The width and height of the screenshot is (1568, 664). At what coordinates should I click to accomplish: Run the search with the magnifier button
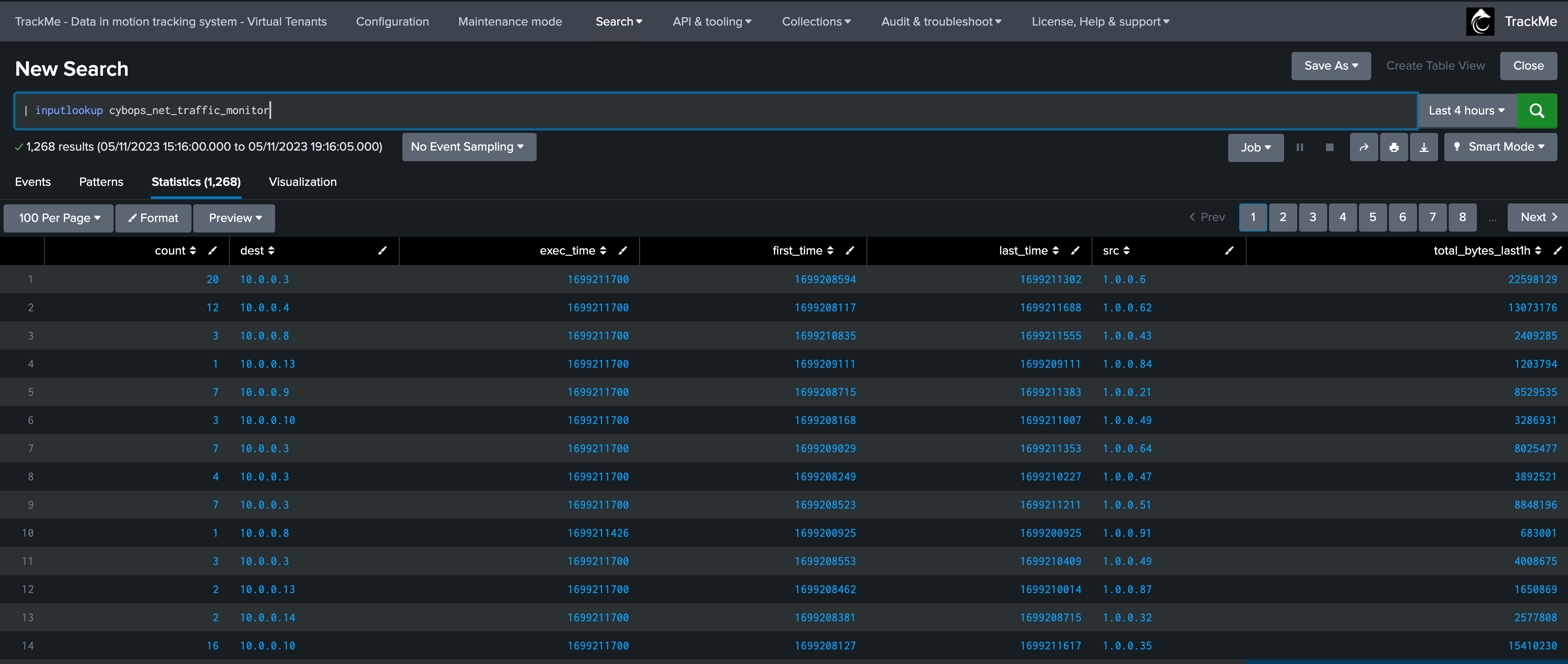tap(1536, 111)
